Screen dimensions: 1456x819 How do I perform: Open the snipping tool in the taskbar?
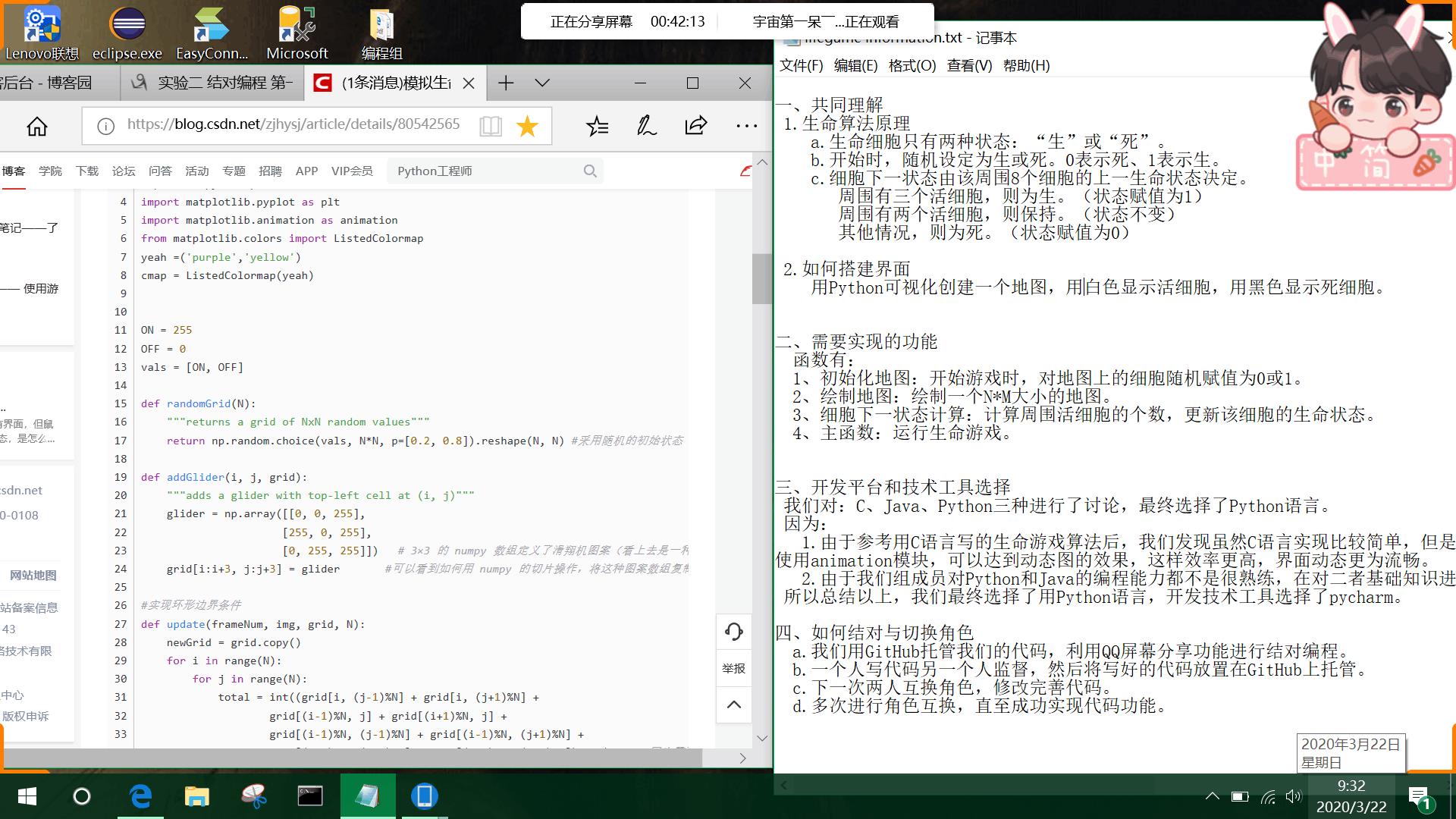(x=254, y=796)
